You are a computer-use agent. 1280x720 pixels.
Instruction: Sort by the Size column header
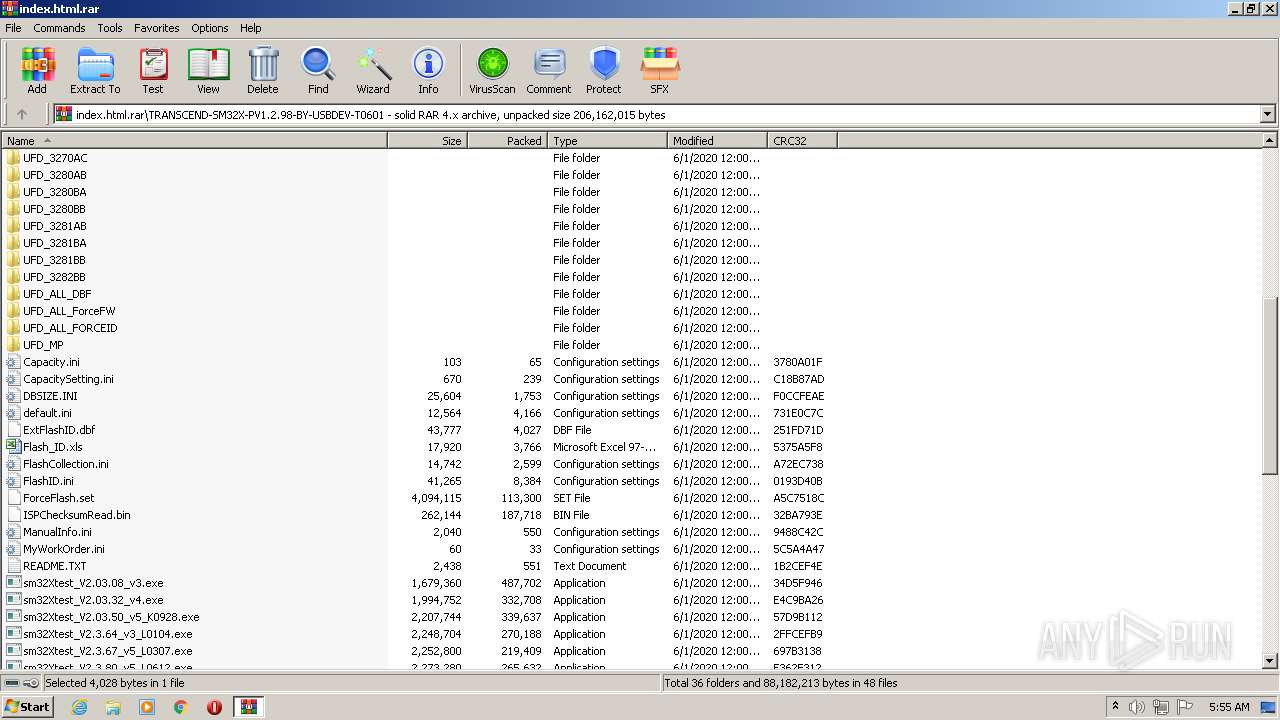pos(428,141)
